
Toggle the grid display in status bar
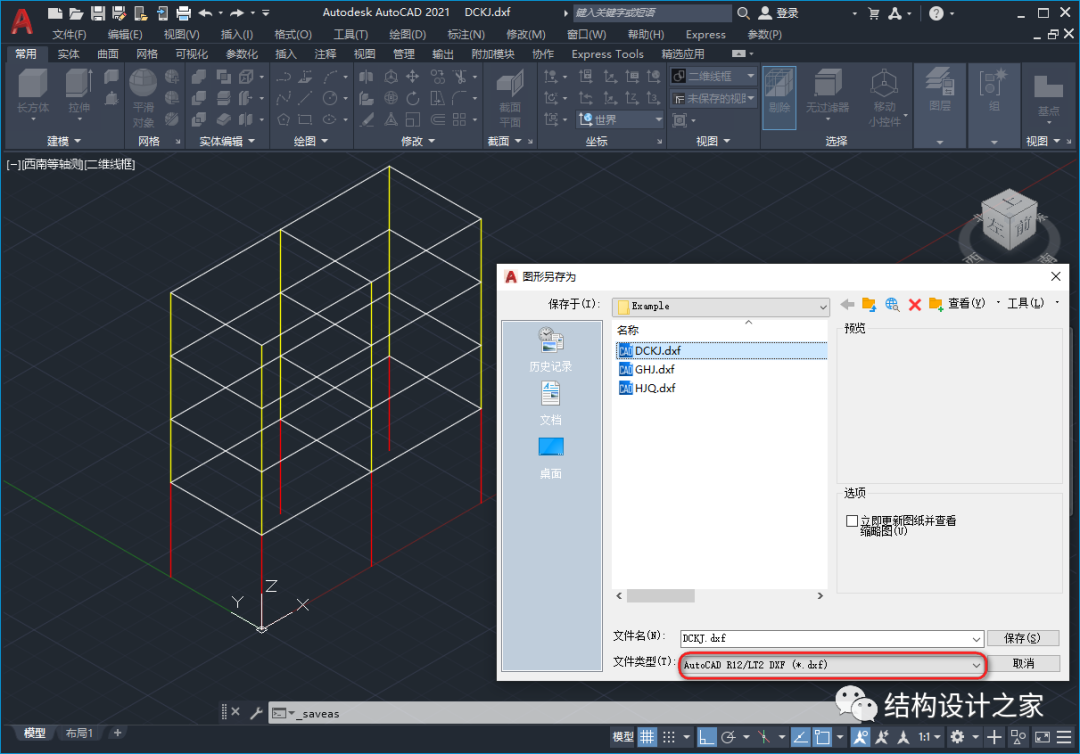647,737
